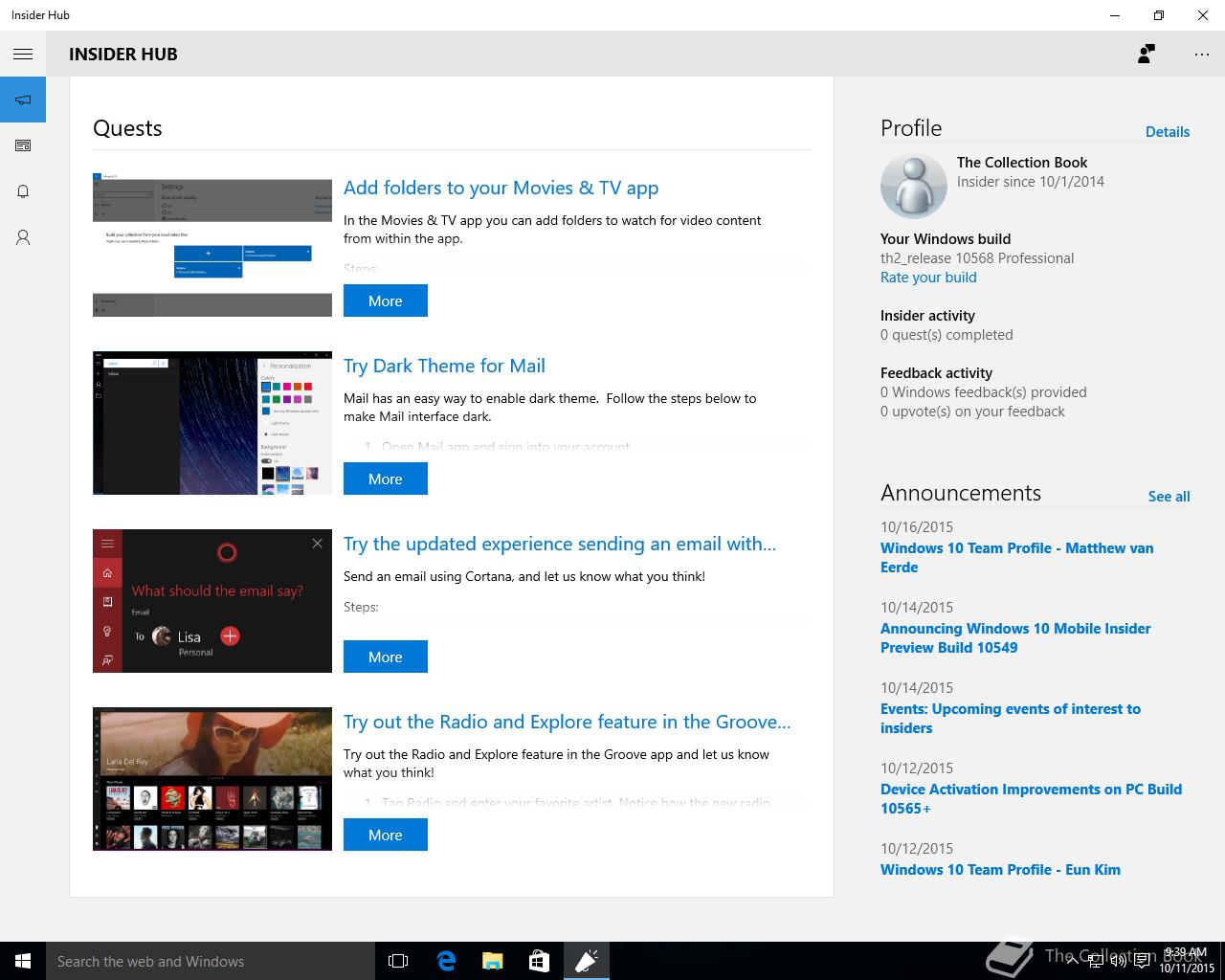Click '0 quest(s) completed' text
Screen dimensions: 1225x980
(947, 335)
